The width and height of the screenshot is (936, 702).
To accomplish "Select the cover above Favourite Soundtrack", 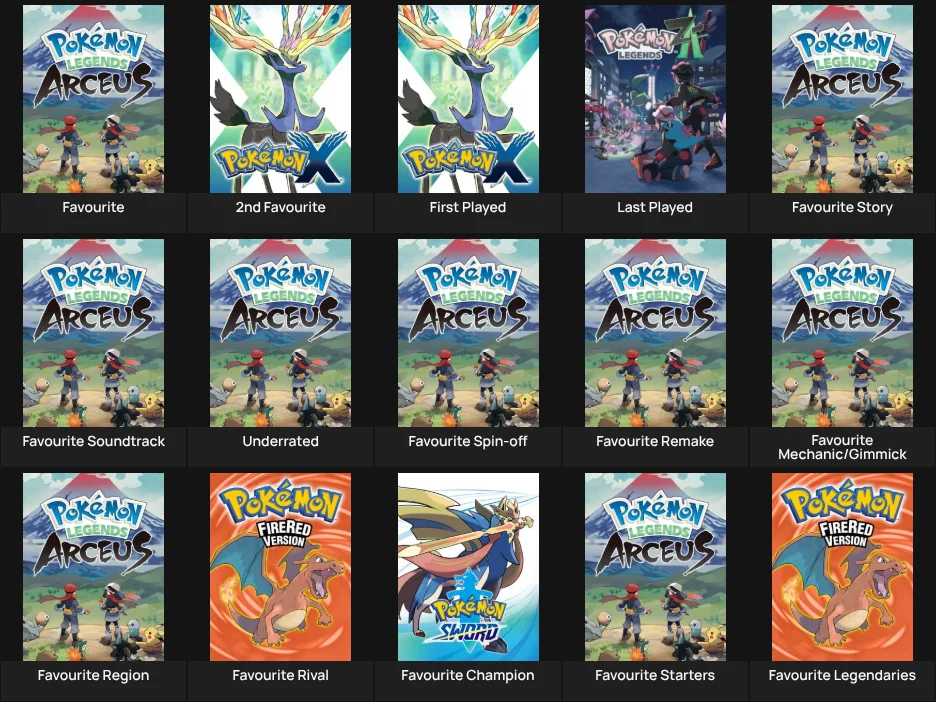I will click(x=93, y=333).
